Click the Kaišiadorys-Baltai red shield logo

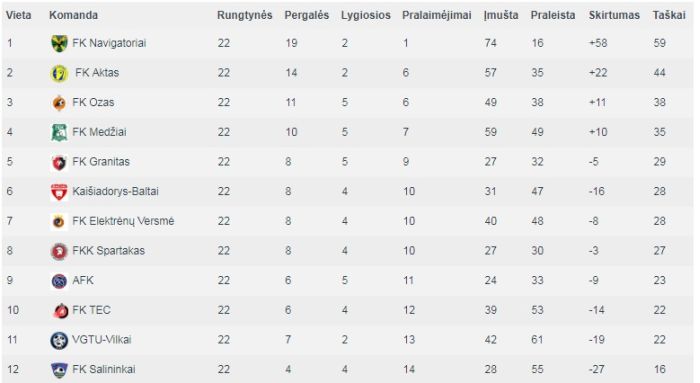pos(59,192)
